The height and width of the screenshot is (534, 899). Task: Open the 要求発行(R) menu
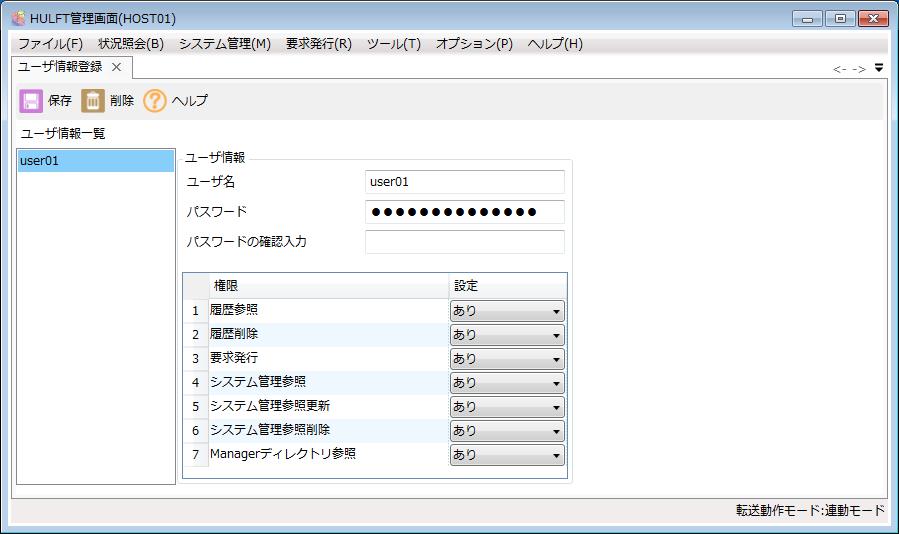319,44
